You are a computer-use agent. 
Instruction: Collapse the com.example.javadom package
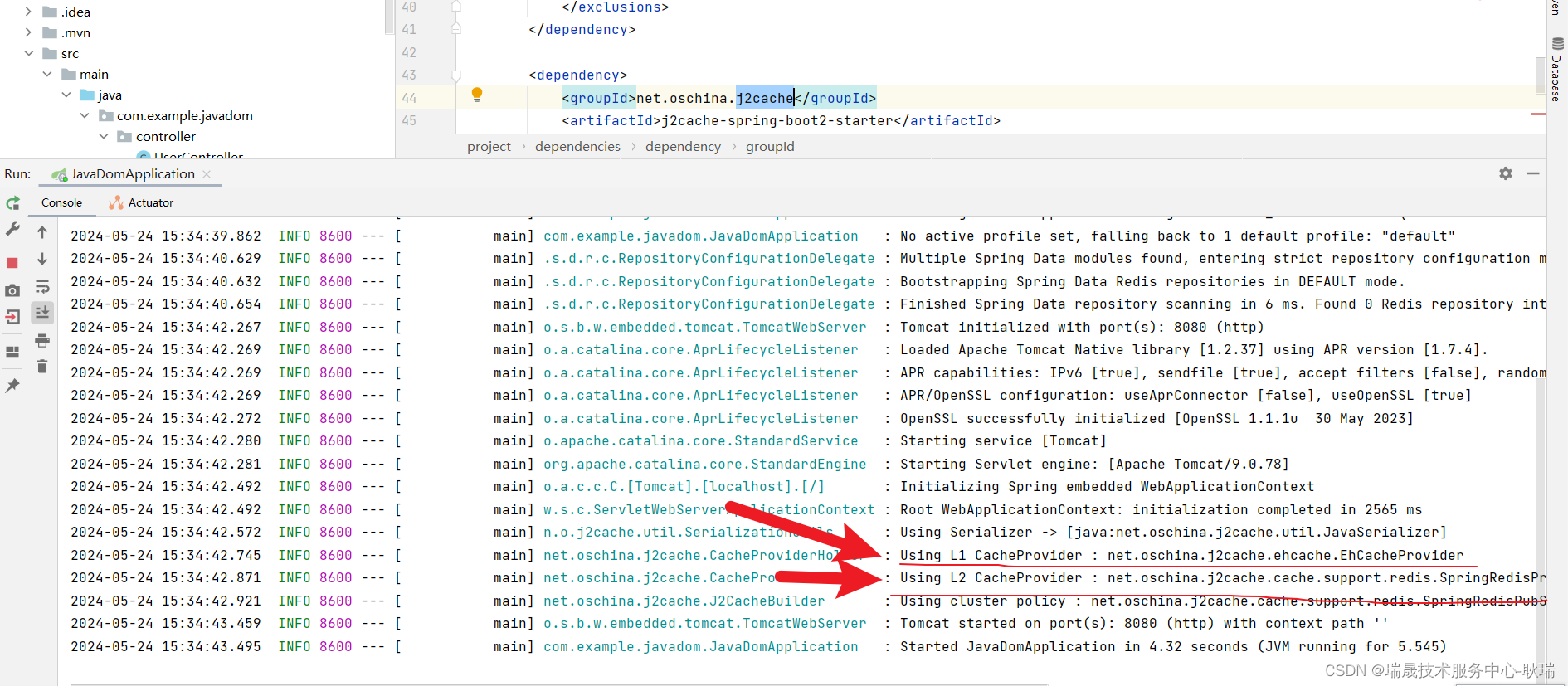click(x=85, y=115)
